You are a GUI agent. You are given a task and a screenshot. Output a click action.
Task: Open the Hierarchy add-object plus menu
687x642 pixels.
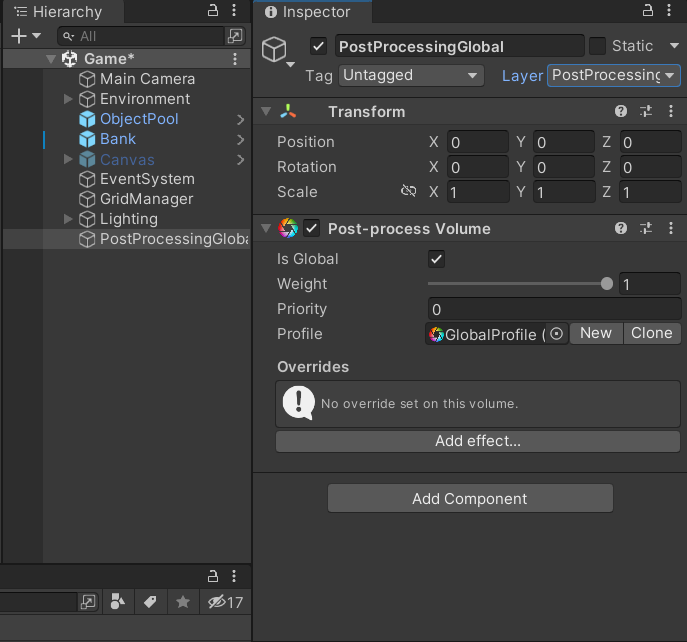coord(25,36)
